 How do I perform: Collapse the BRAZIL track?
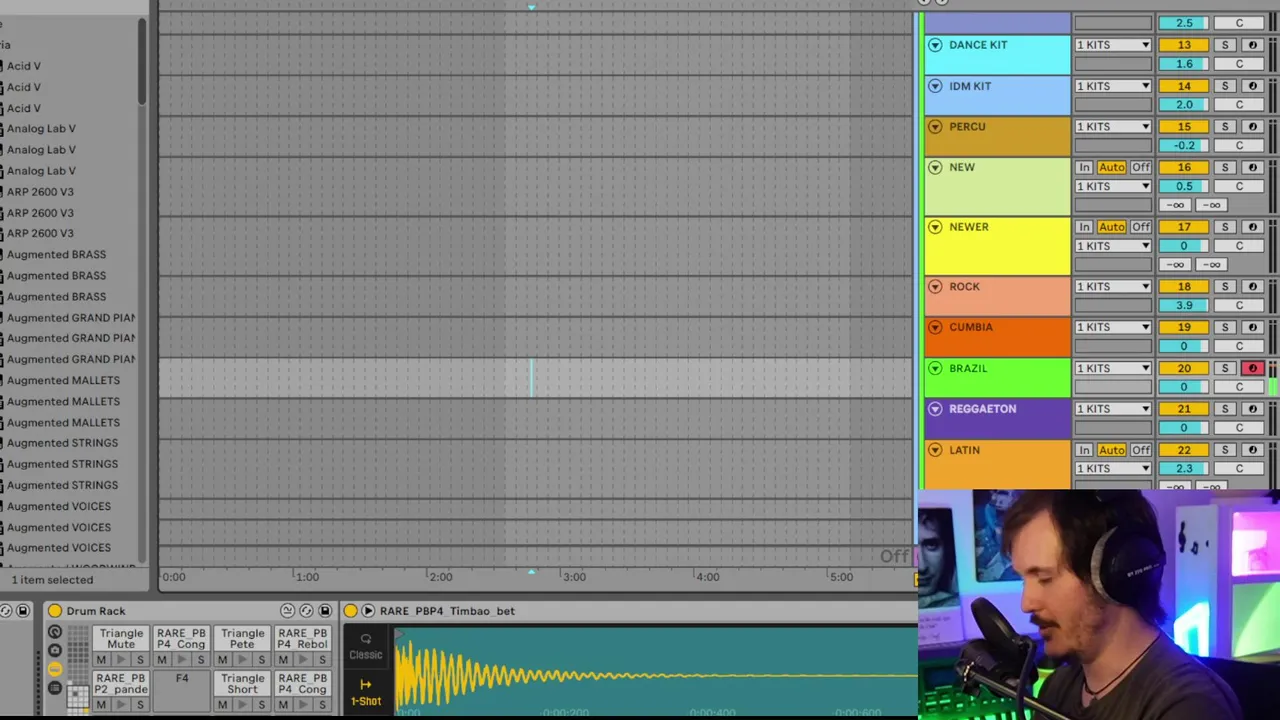point(935,368)
